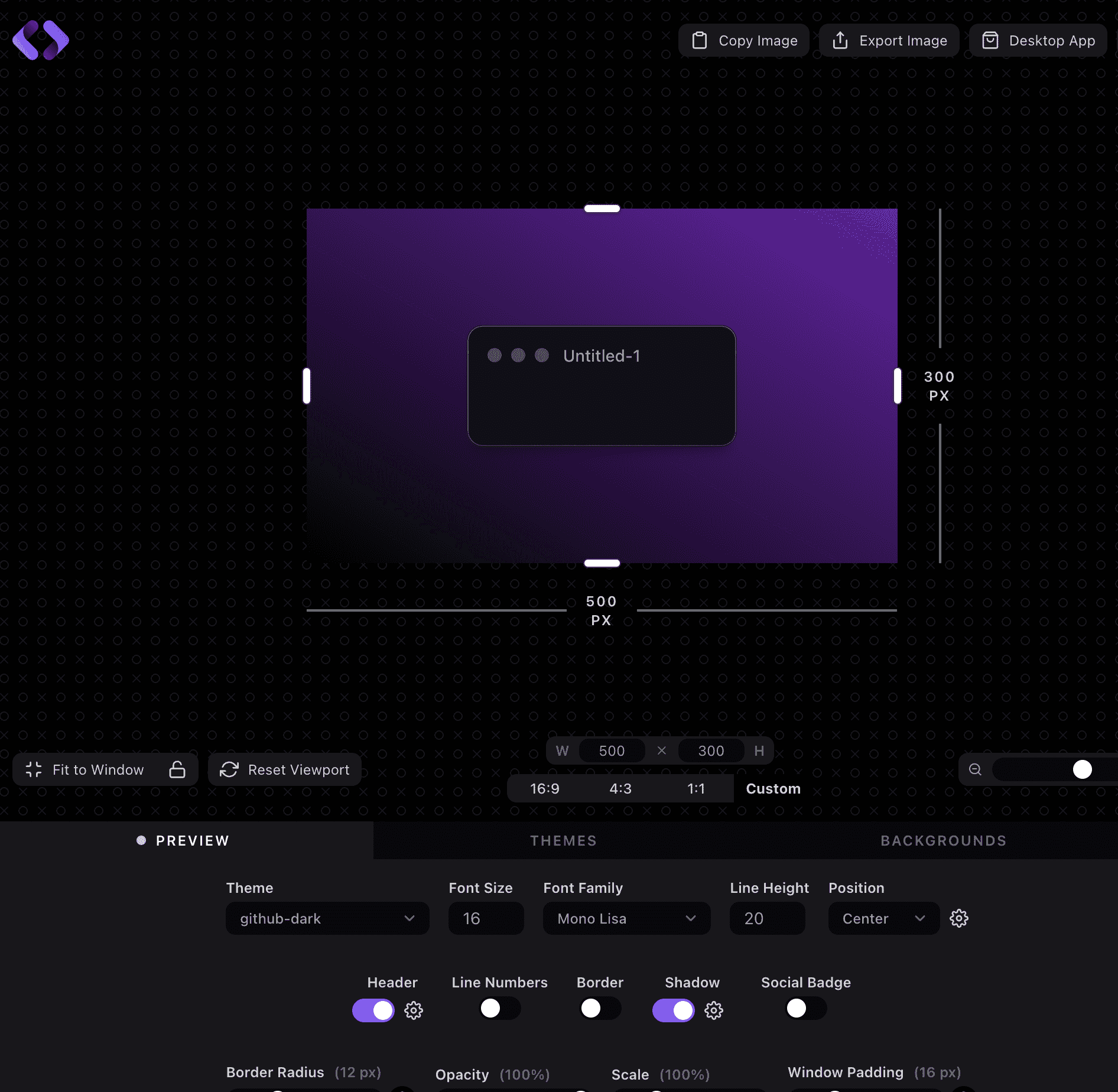Open Position settings gear icon
The width and height of the screenshot is (1118, 1092).
point(958,918)
